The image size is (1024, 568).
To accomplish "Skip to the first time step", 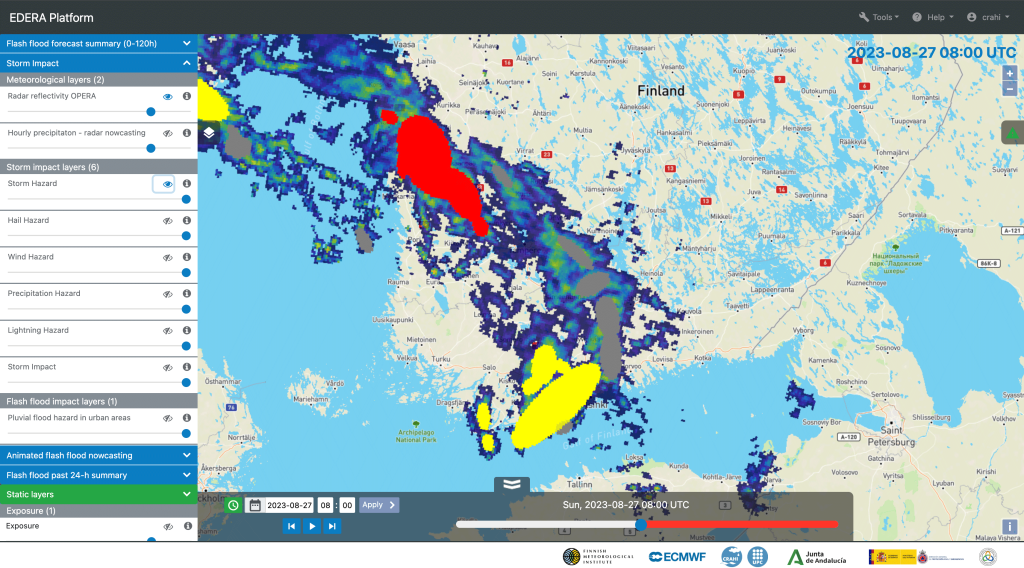I will point(291,526).
